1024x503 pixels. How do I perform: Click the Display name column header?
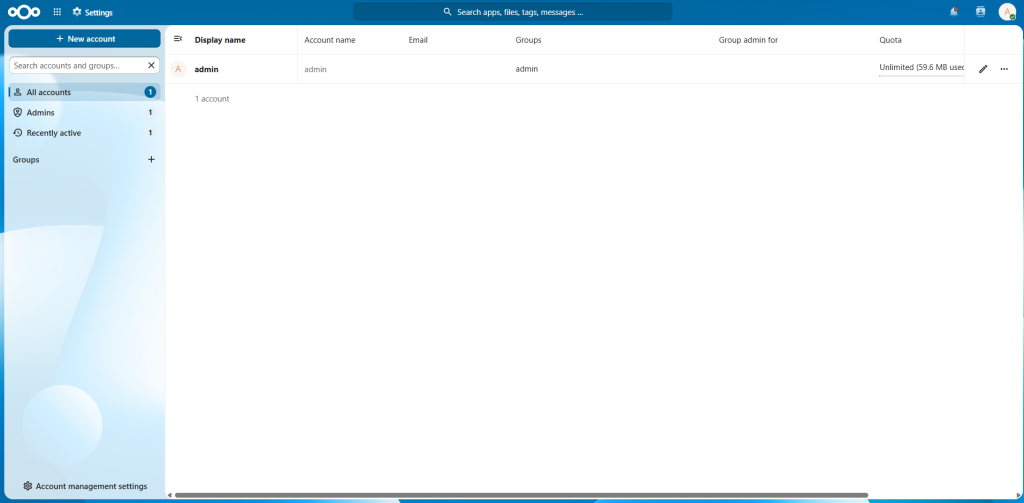tap(220, 40)
